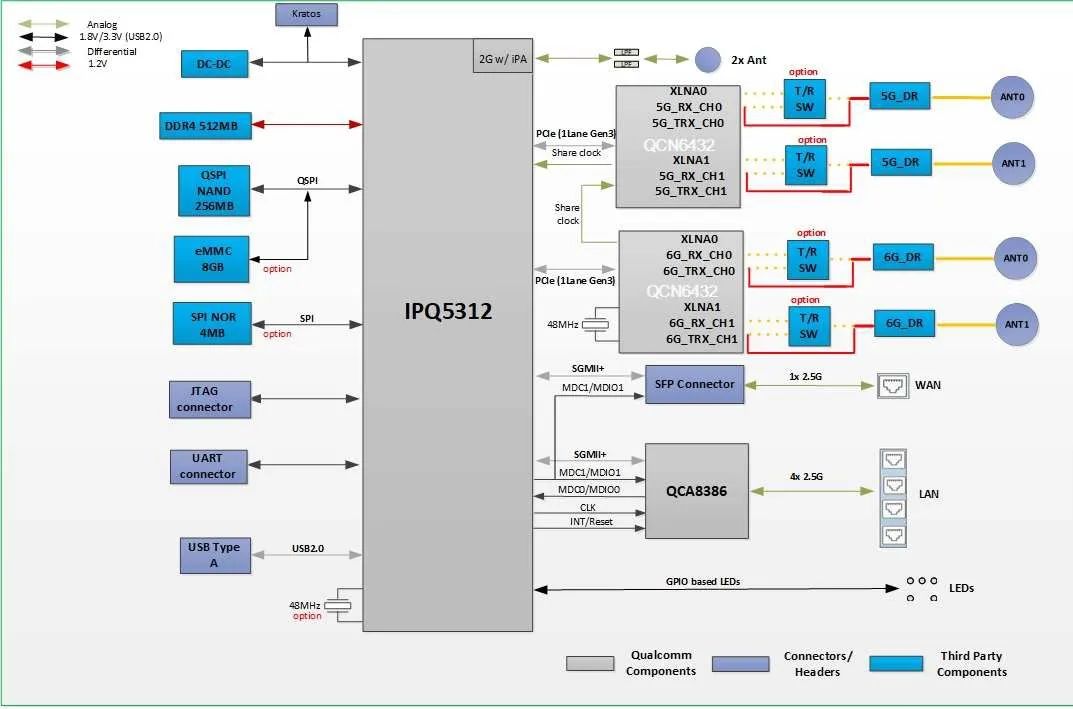Click the Third Party Components blue swatch
The image size is (1073, 709).
896,664
